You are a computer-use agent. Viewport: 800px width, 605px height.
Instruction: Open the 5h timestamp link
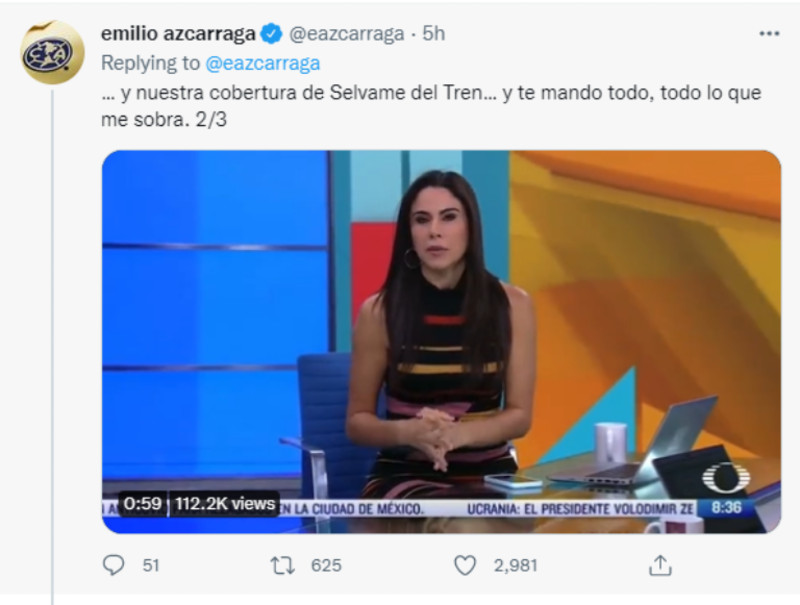click(x=434, y=34)
